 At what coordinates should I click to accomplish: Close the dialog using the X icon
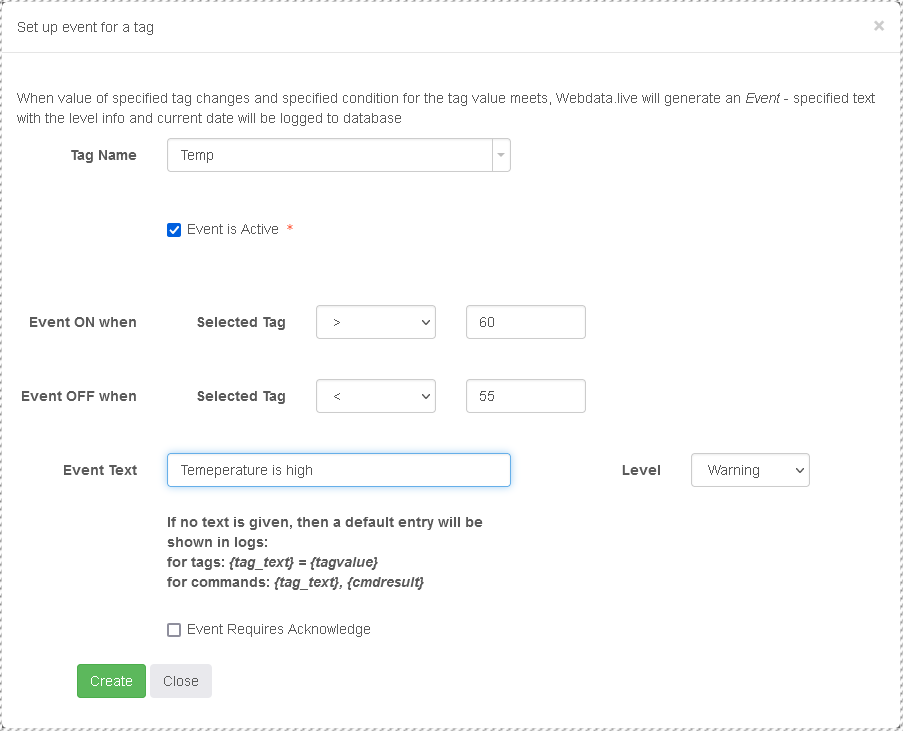878,26
